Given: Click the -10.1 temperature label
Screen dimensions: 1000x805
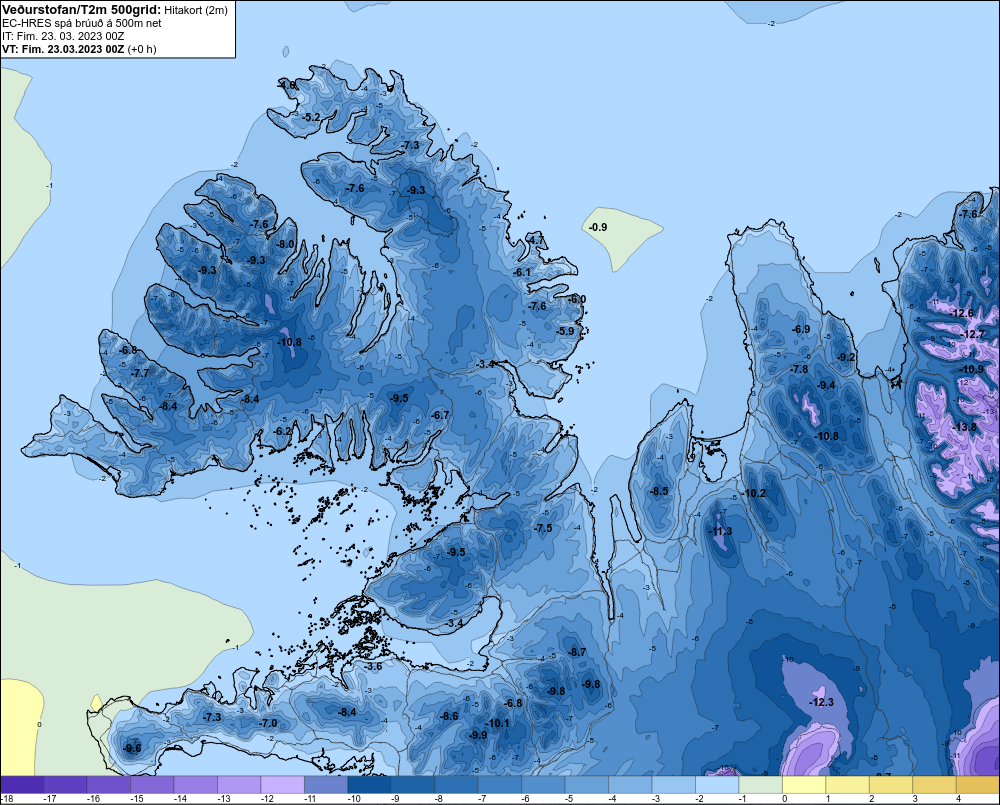Looking at the screenshot, I should pyautogui.click(x=497, y=723).
